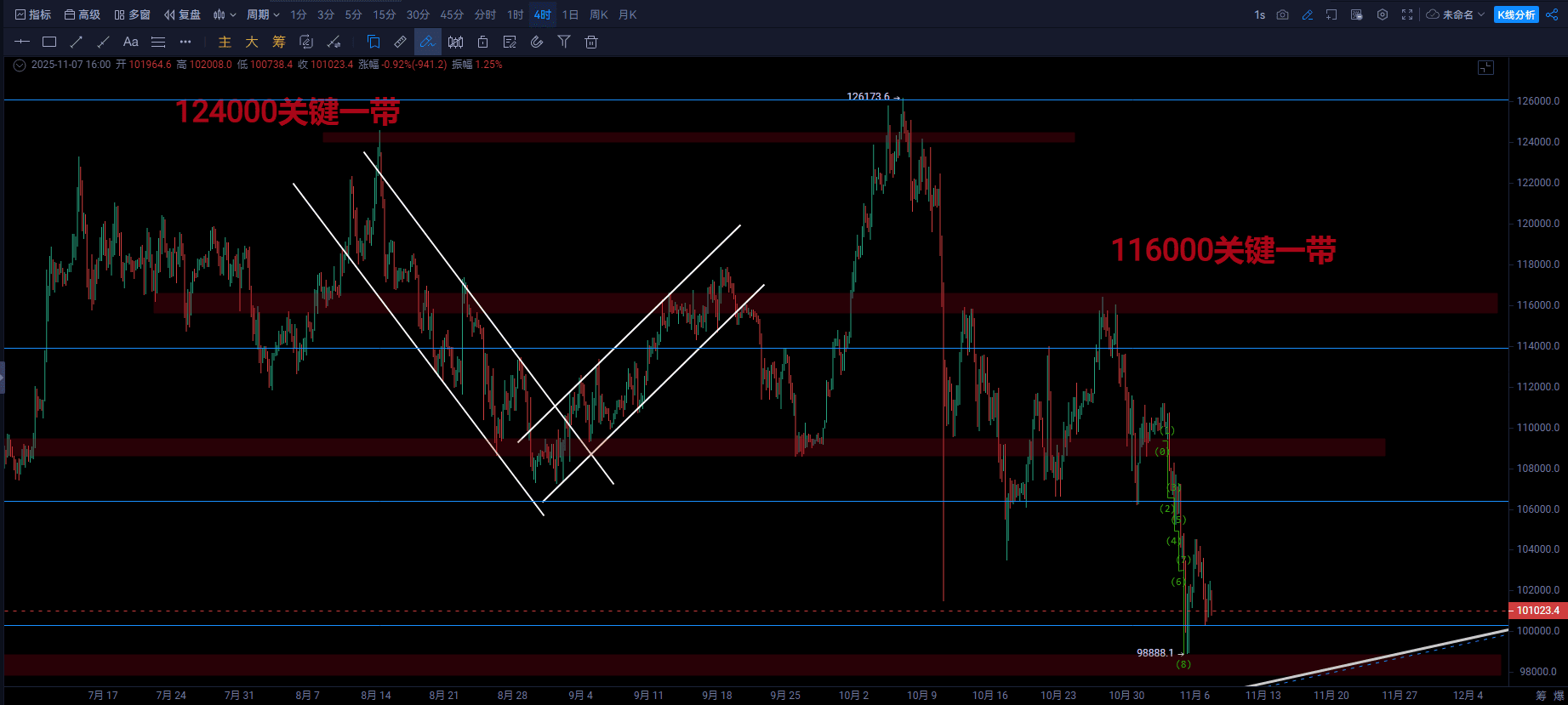Open chart settings hexagon gear icon

pyautogui.click(x=1383, y=14)
